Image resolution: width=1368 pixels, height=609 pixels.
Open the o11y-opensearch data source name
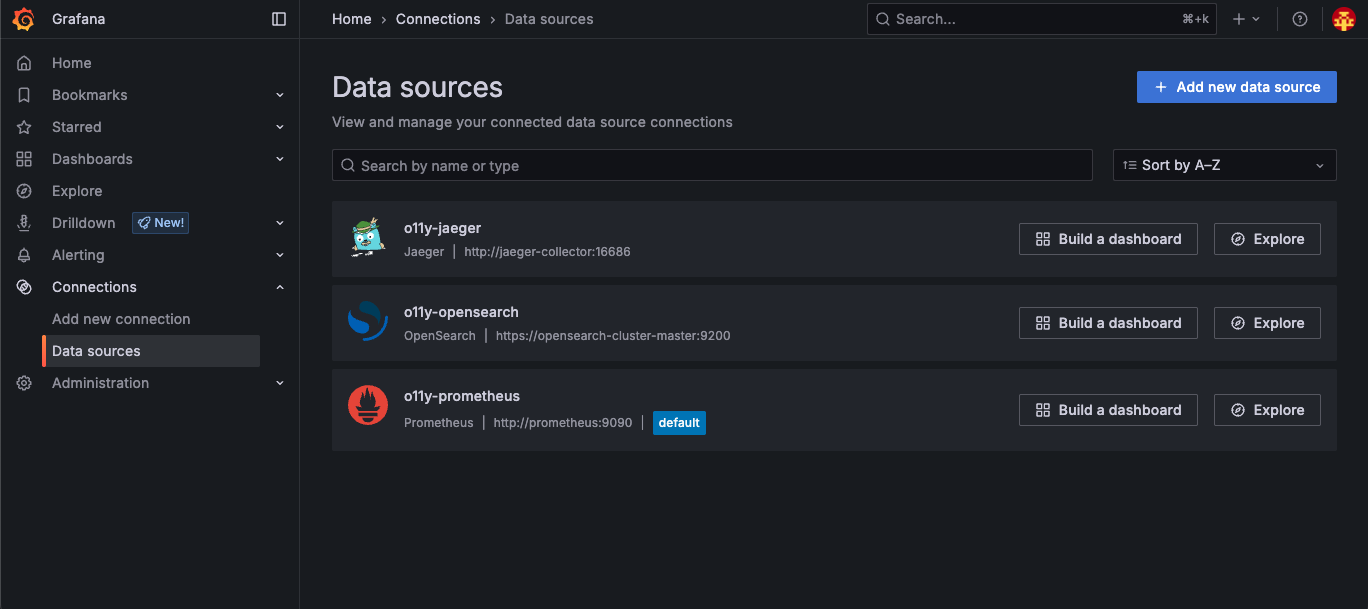click(461, 312)
